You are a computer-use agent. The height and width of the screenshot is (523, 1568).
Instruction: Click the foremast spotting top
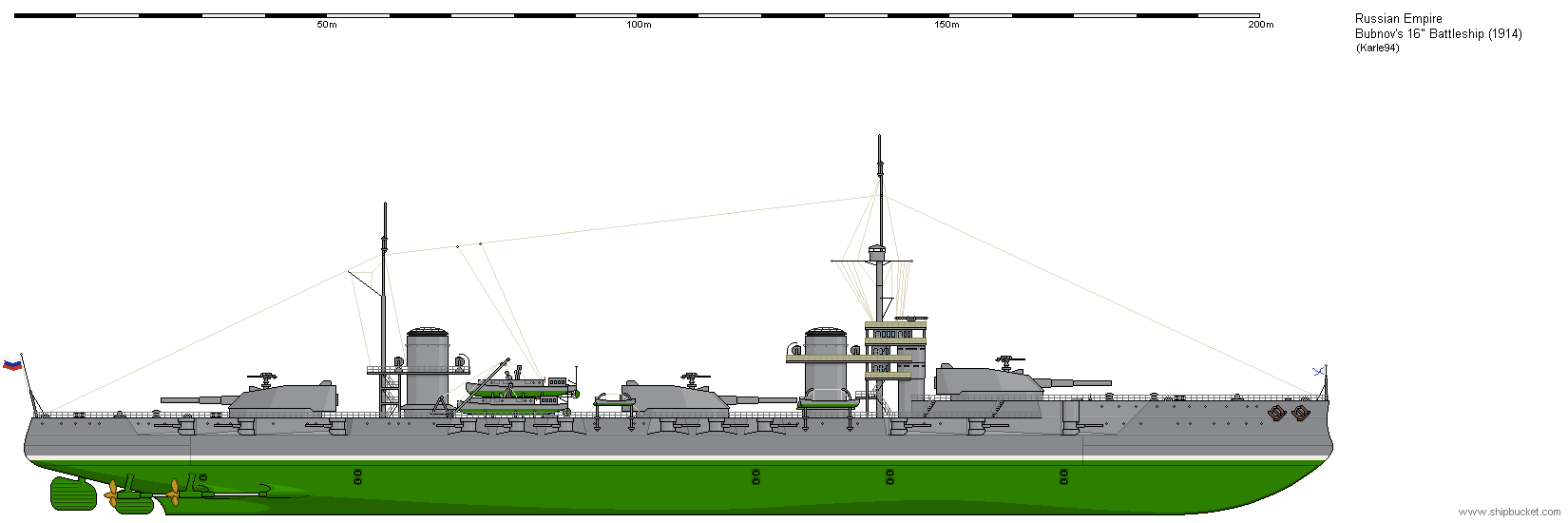point(878,253)
